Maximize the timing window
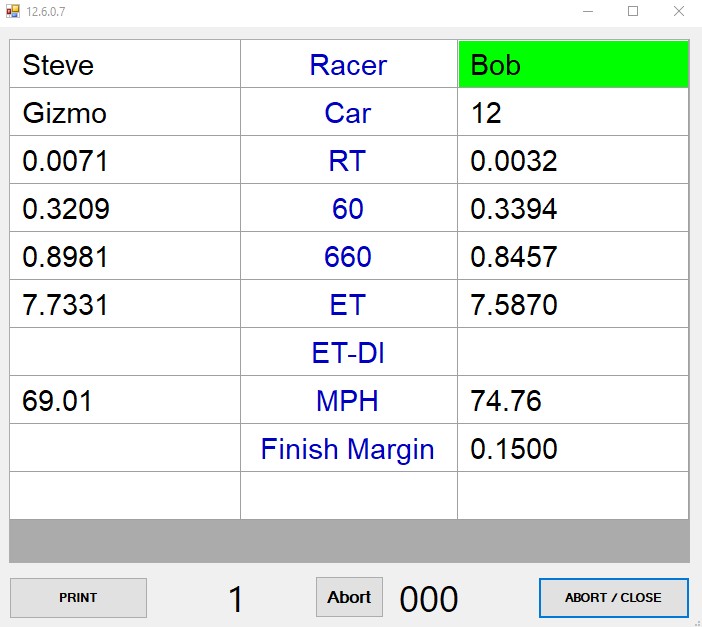Screen dimensions: 702x627 click(633, 11)
